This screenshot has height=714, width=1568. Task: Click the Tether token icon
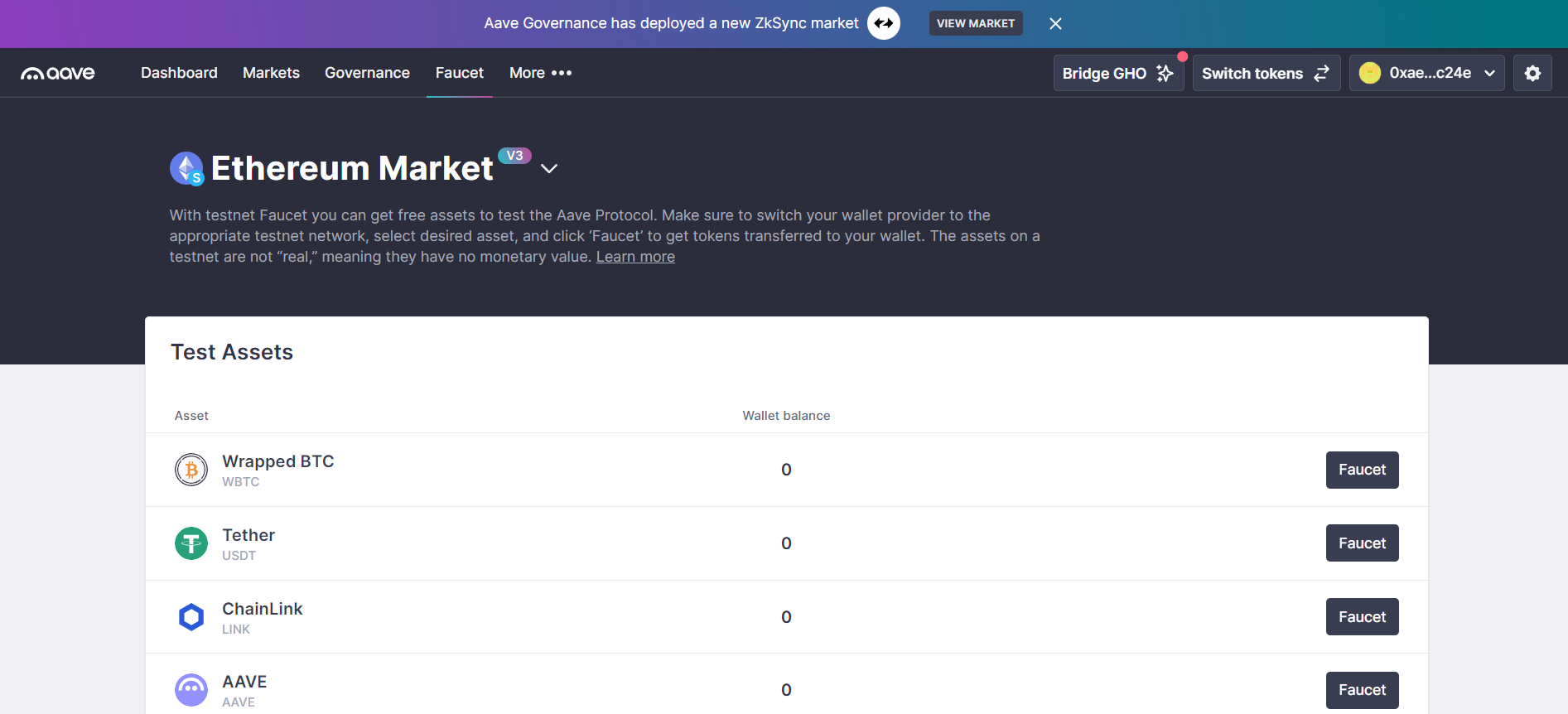click(191, 543)
